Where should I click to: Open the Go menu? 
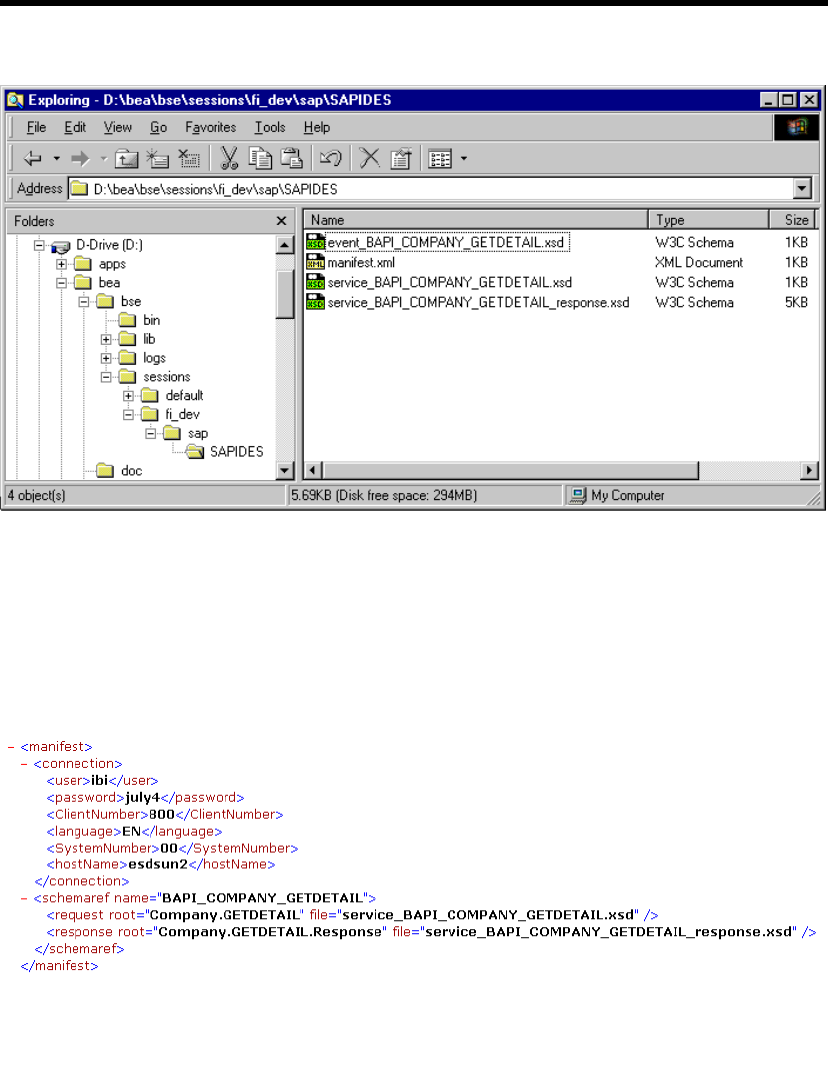[159, 128]
